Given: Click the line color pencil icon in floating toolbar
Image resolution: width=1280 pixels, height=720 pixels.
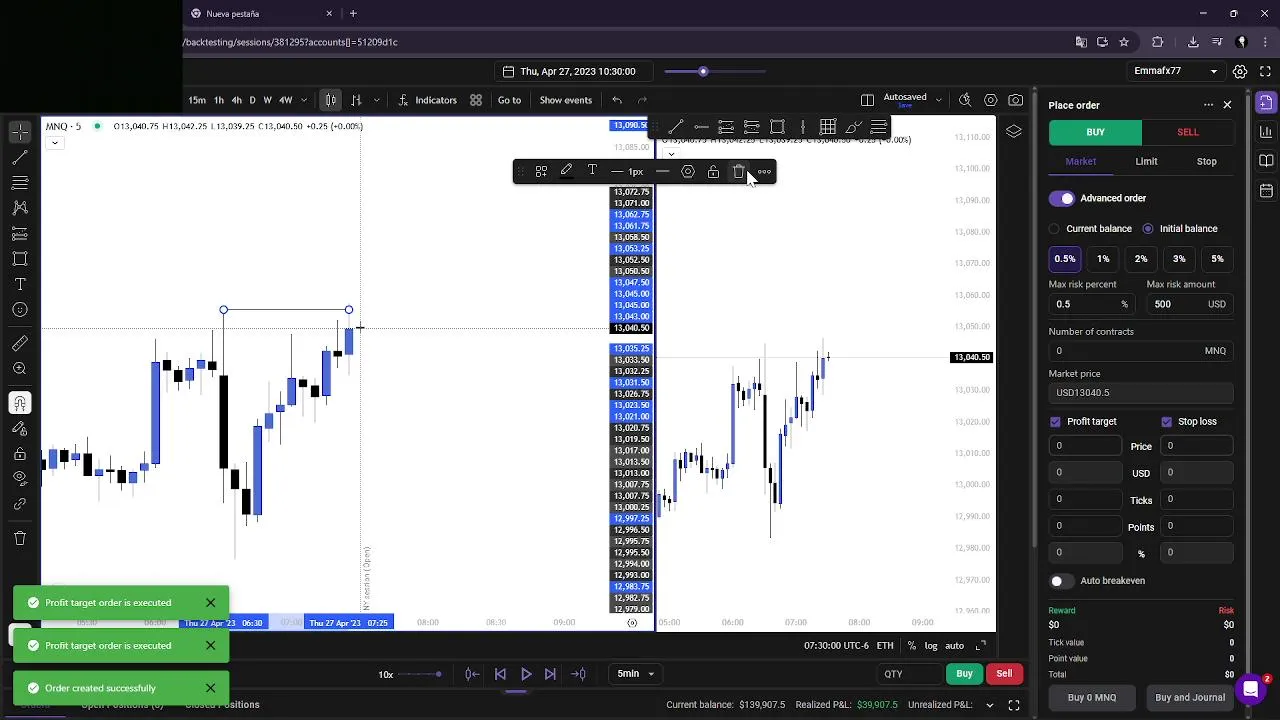Looking at the screenshot, I should coord(566,172).
